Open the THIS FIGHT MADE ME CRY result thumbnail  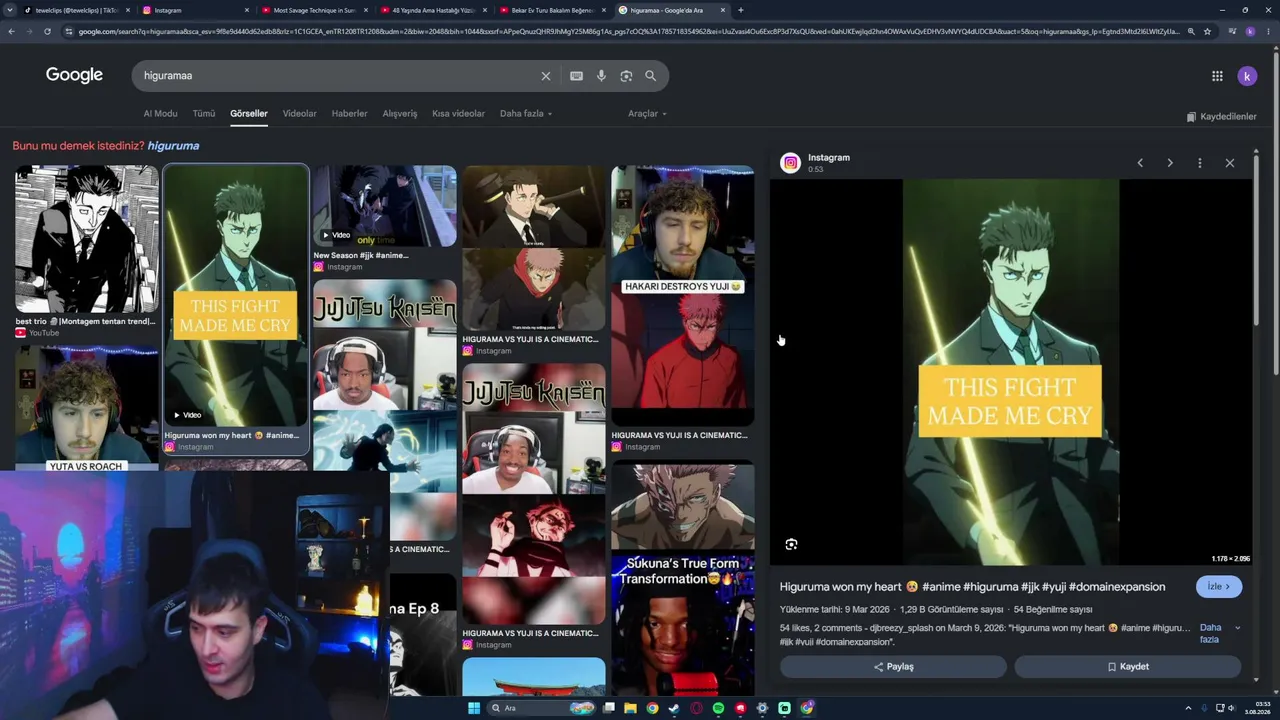(236, 296)
